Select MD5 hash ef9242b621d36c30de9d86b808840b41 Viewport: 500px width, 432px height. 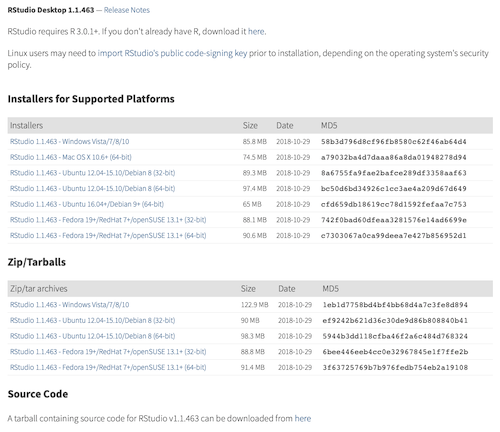tap(395, 321)
